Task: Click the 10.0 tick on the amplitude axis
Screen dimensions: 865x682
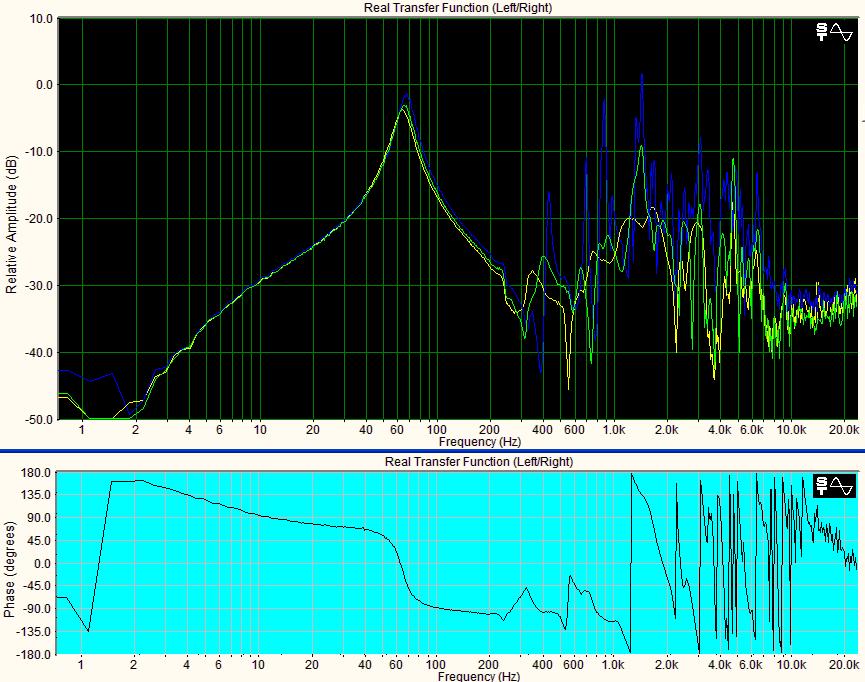Action: pos(41,19)
